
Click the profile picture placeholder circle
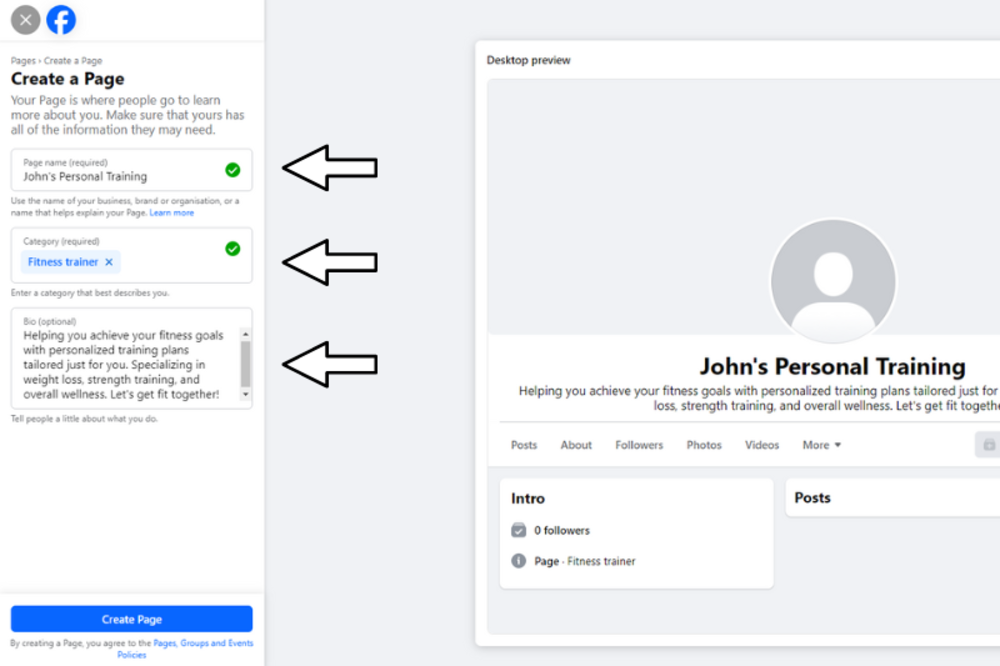(833, 281)
